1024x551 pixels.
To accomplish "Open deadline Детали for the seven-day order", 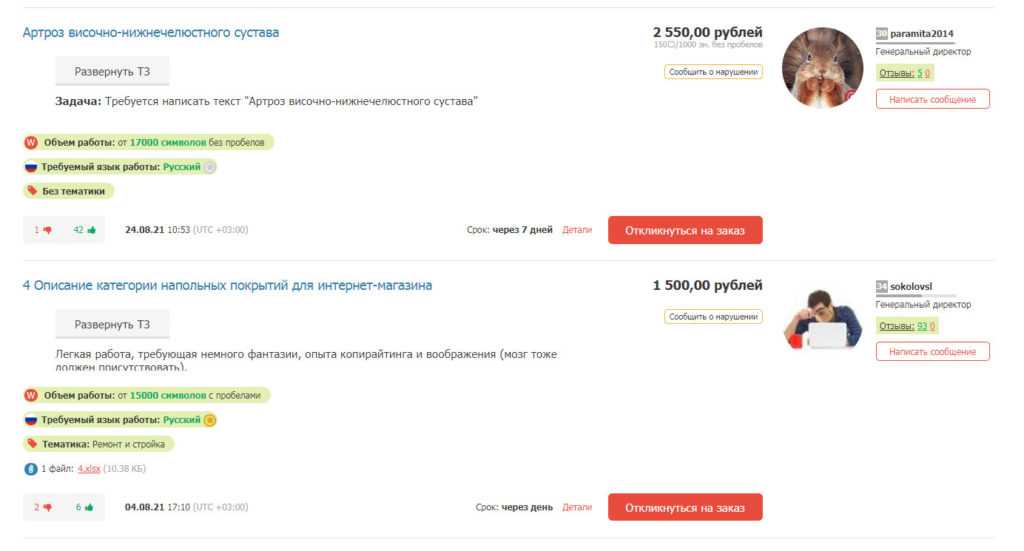I will coord(577,230).
